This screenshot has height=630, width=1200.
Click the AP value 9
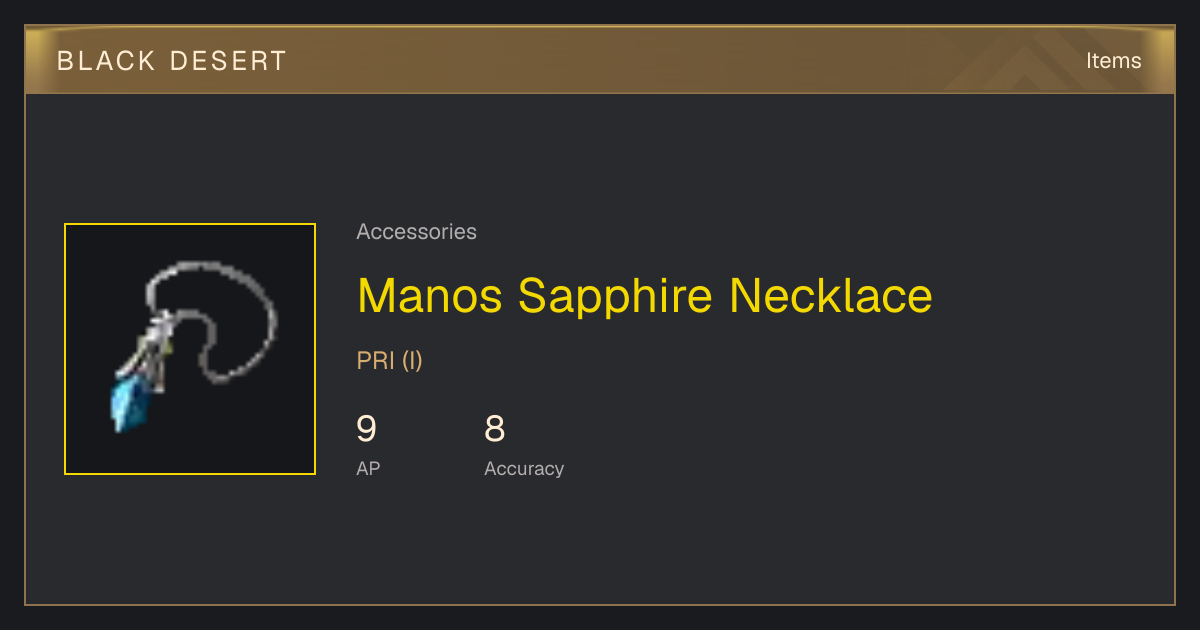pos(367,429)
